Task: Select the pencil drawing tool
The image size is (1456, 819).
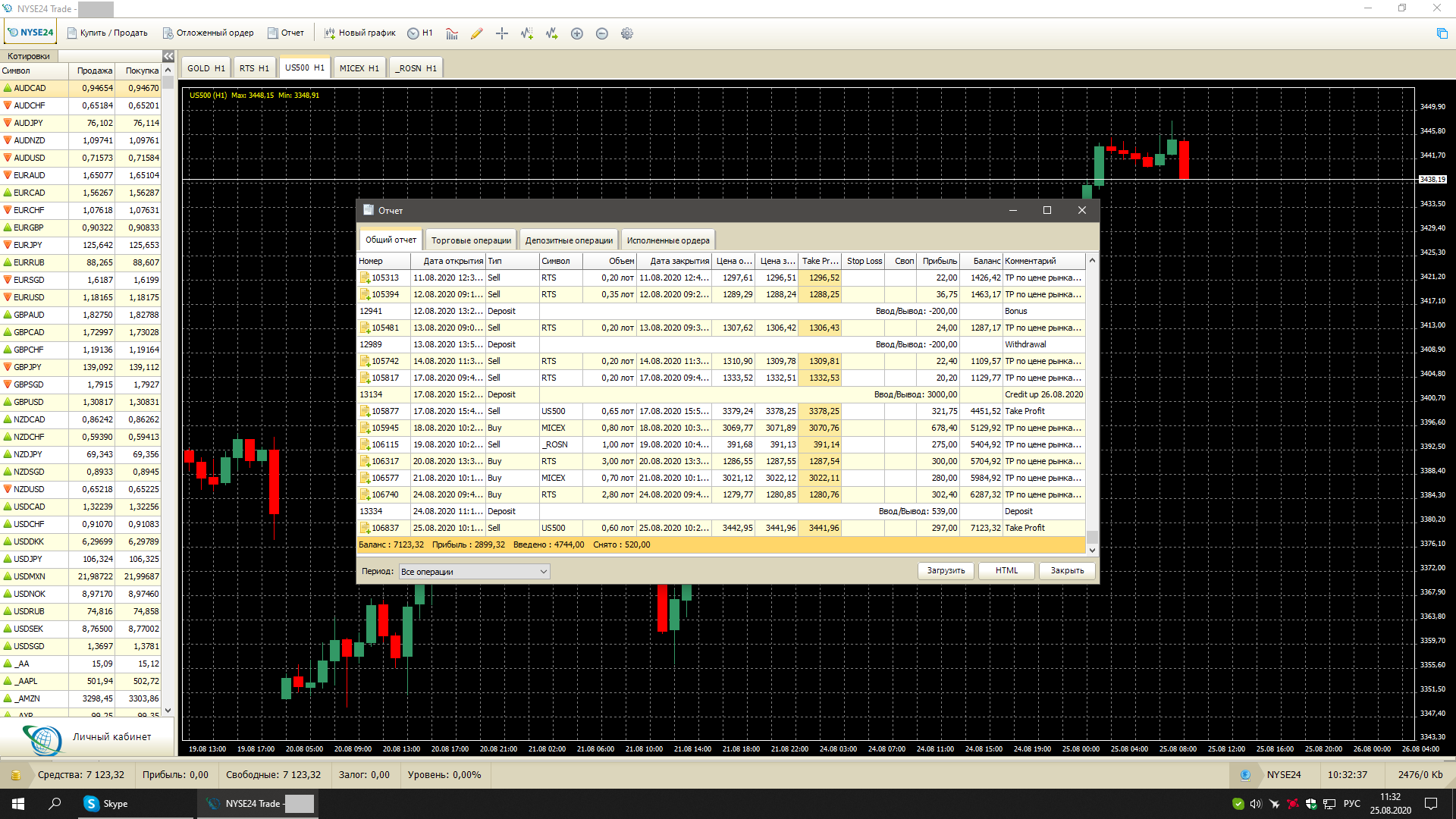Action: (x=477, y=33)
